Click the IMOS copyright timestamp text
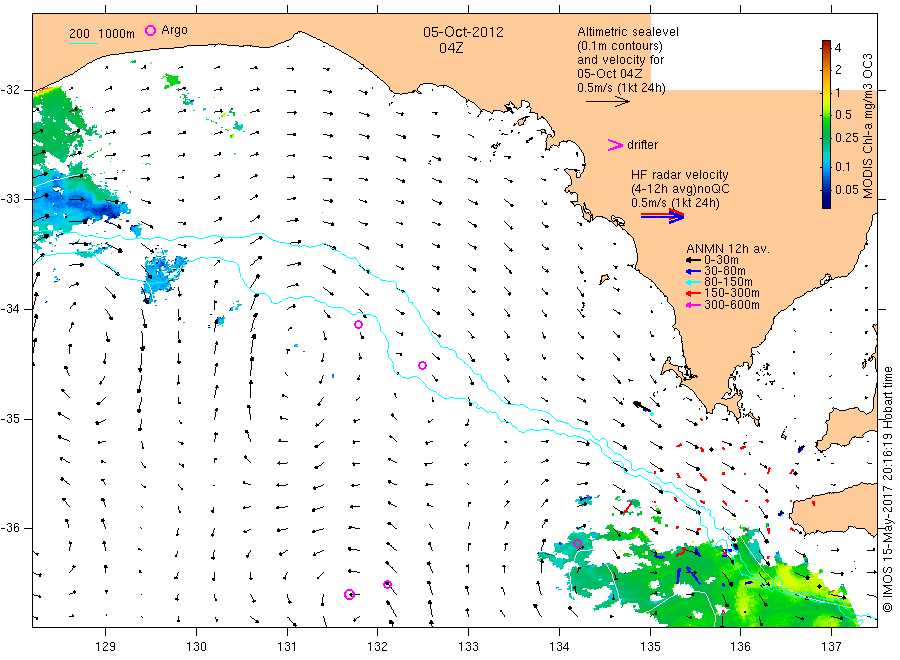Image resolution: width=900 pixels, height=660 pixels. coord(889,490)
